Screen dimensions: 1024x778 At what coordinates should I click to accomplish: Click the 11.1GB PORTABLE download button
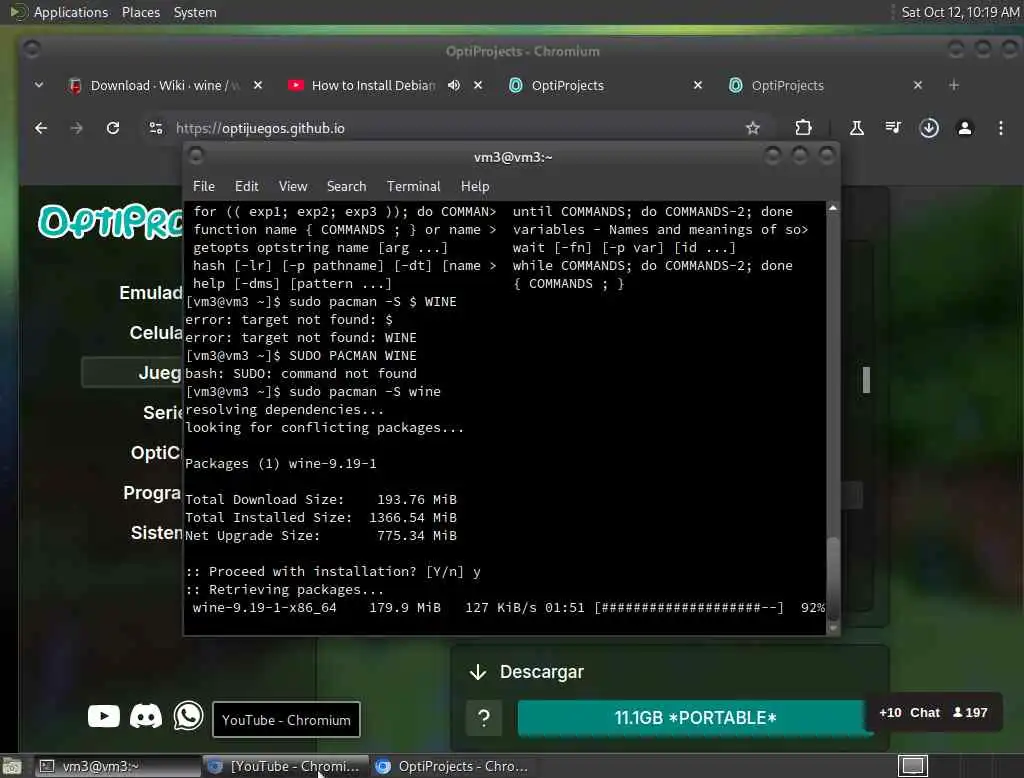pyautogui.click(x=694, y=718)
